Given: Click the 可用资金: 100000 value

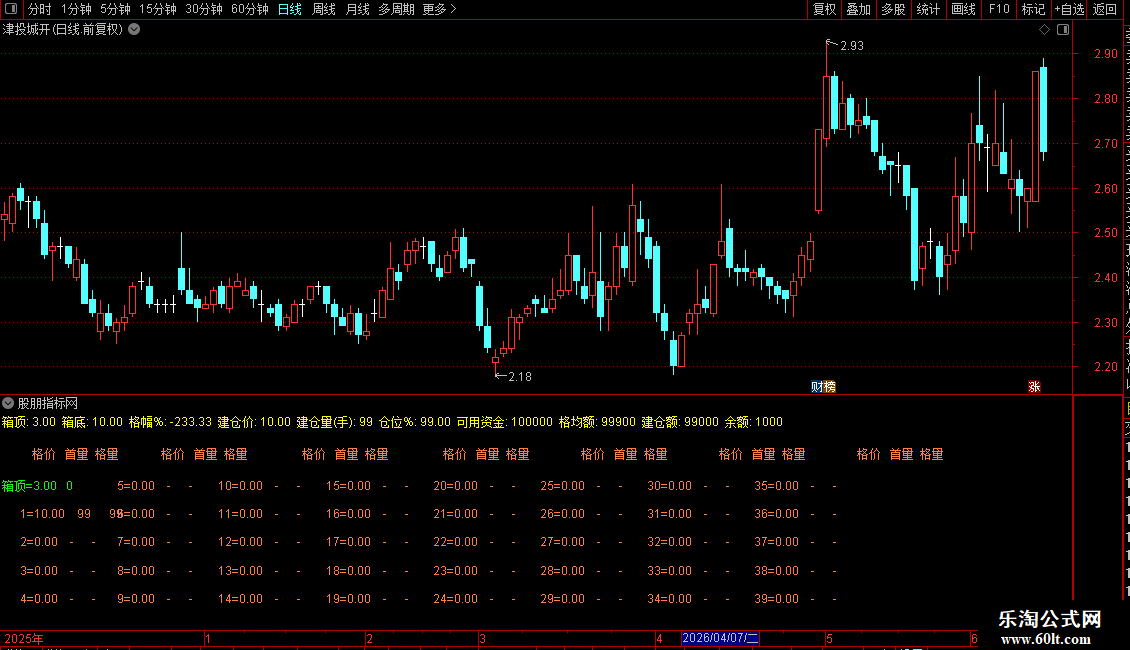Looking at the screenshot, I should coord(504,422).
